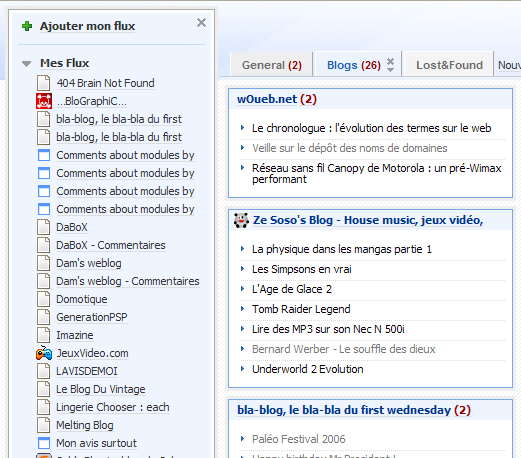Click the page icon beside GenerationPSP

tap(44, 317)
